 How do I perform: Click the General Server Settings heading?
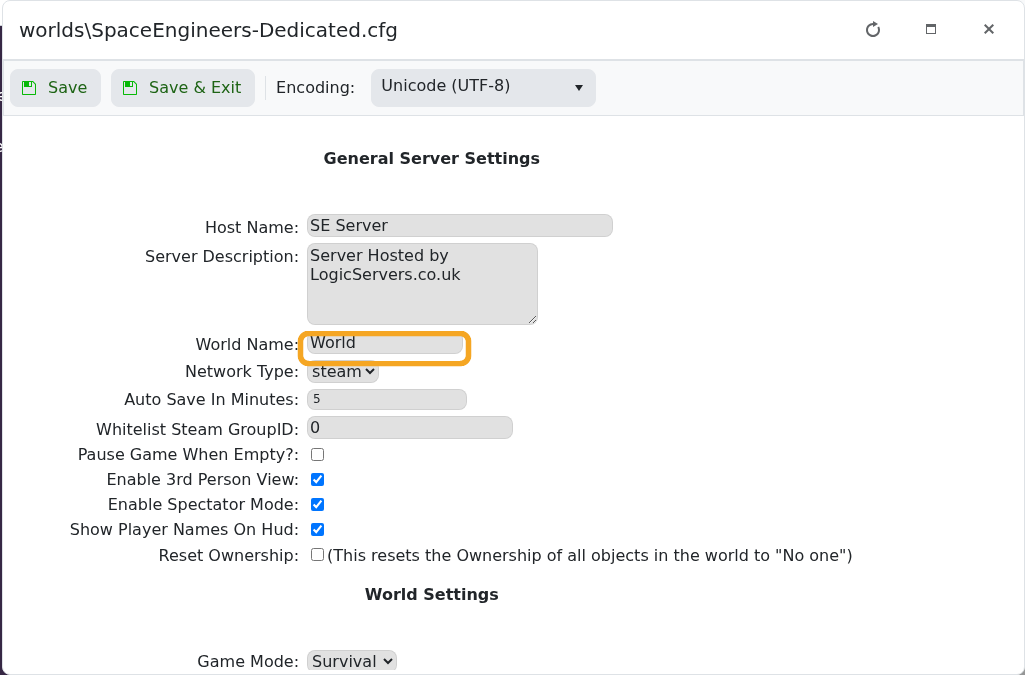click(431, 159)
